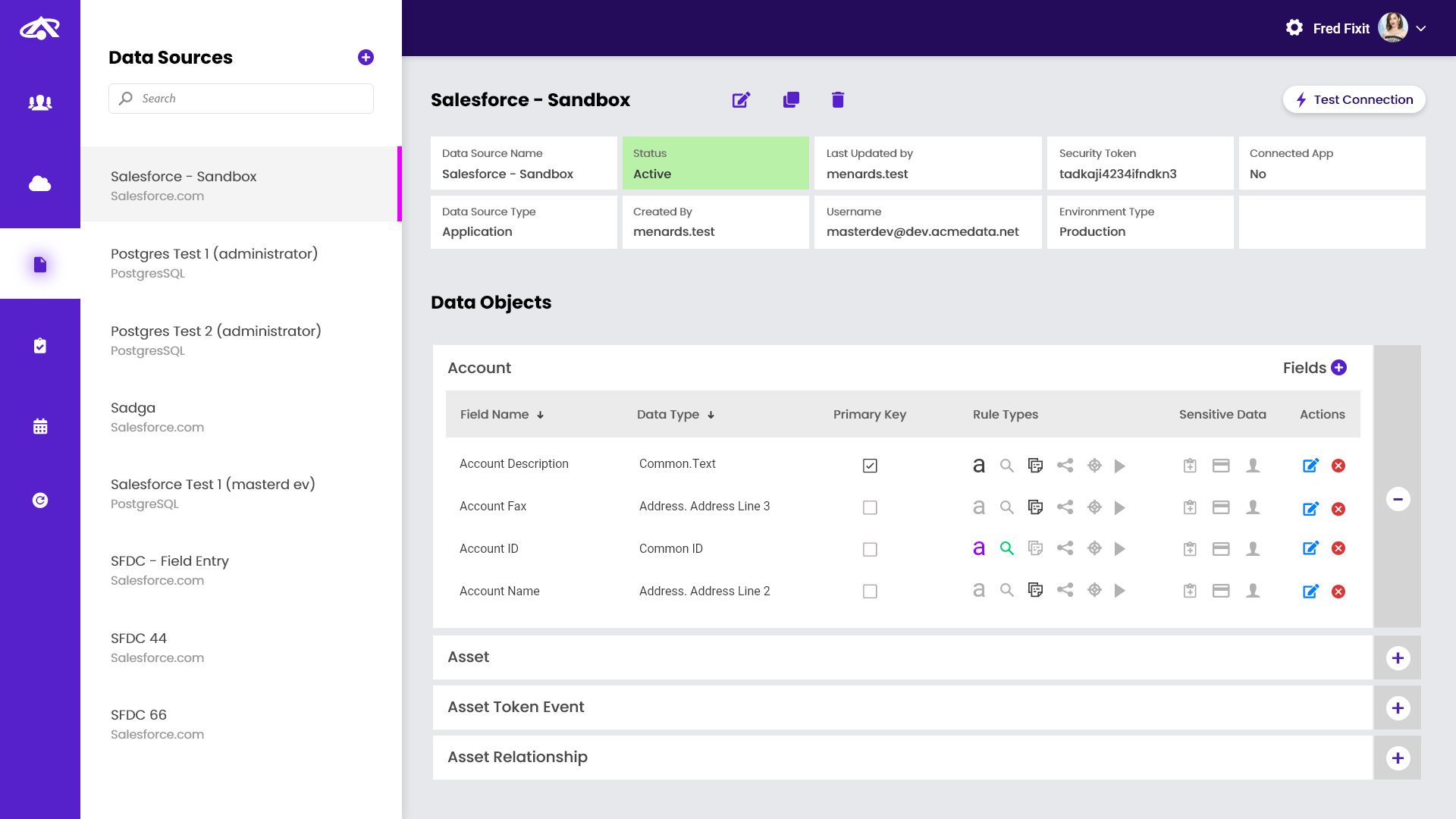The width and height of the screenshot is (1456, 819).
Task: Open the user menu dropdown arrow
Action: [1421, 29]
